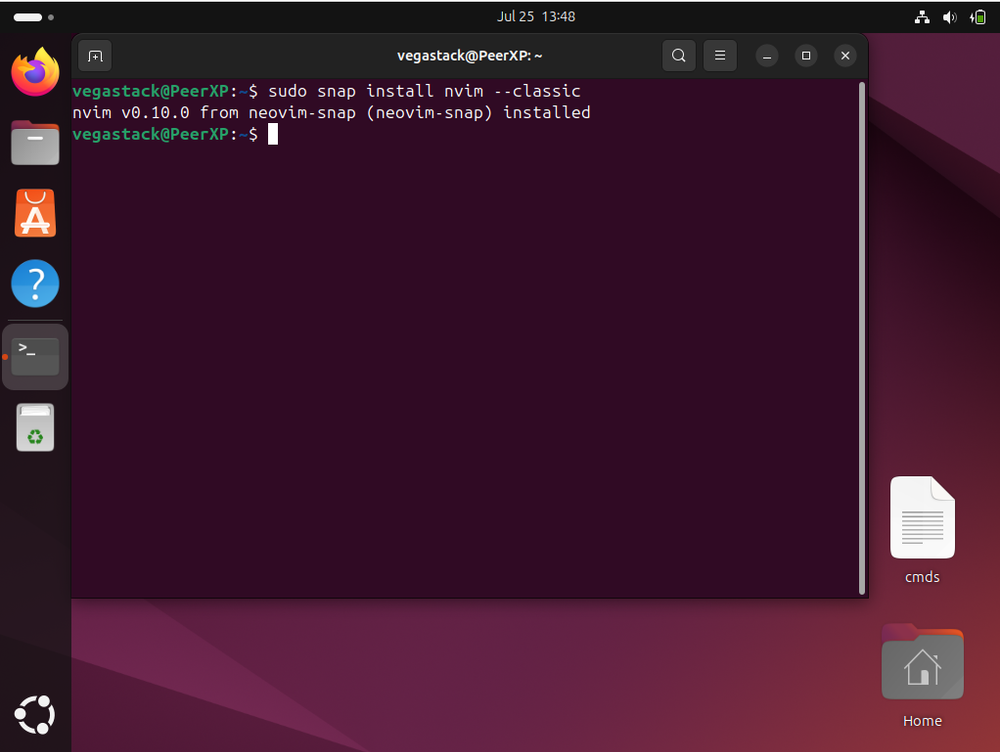Open the Files app in dock
Image resolution: width=1000 pixels, height=752 pixels.
coord(35,142)
